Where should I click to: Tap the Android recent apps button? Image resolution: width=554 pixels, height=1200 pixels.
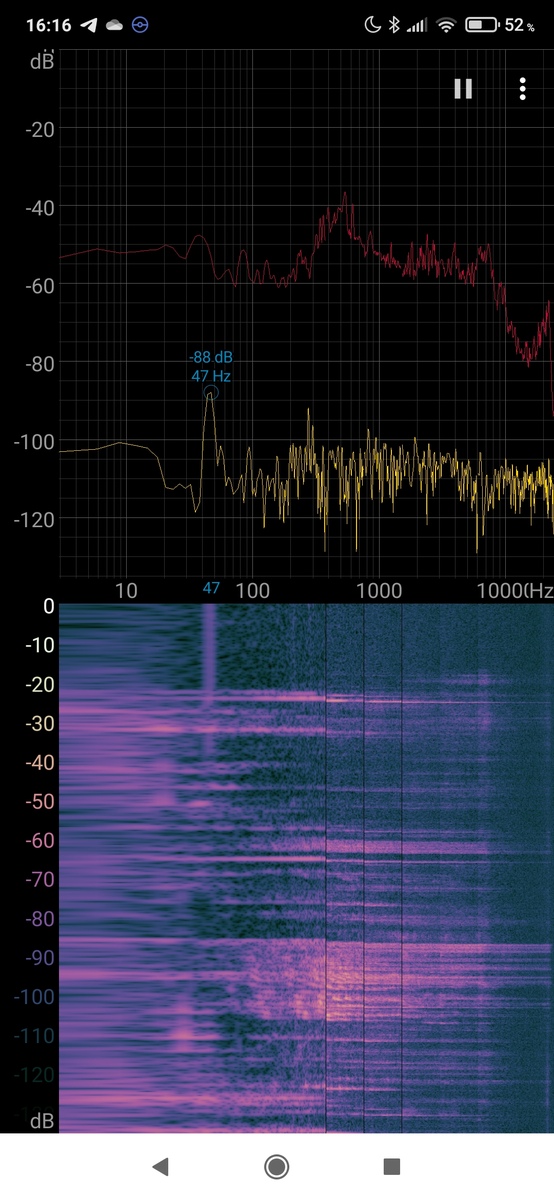tap(392, 1166)
